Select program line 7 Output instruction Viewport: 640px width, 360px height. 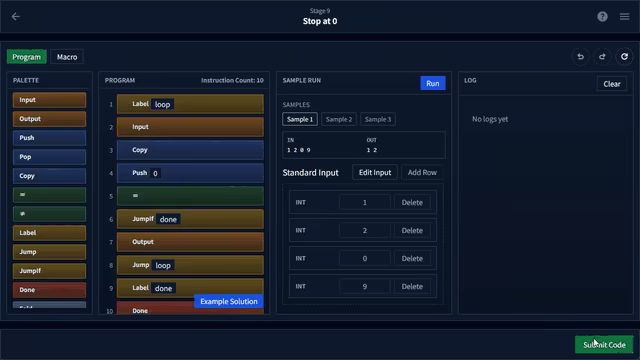[x=190, y=242]
